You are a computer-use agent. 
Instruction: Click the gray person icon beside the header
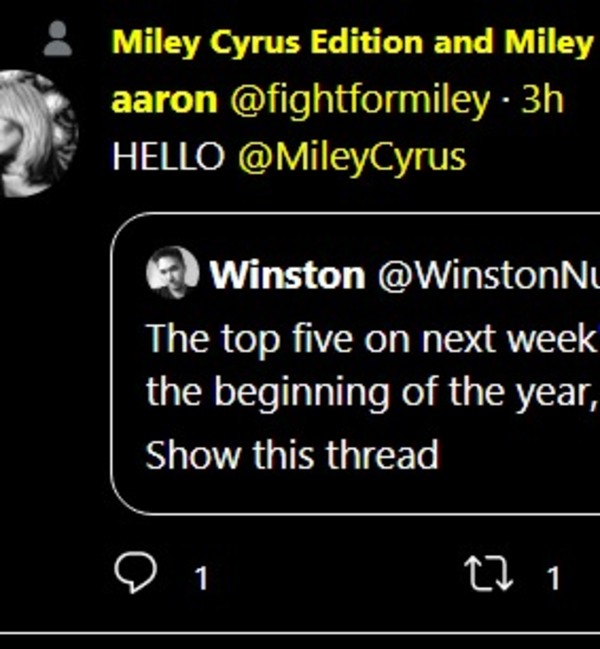[59, 41]
